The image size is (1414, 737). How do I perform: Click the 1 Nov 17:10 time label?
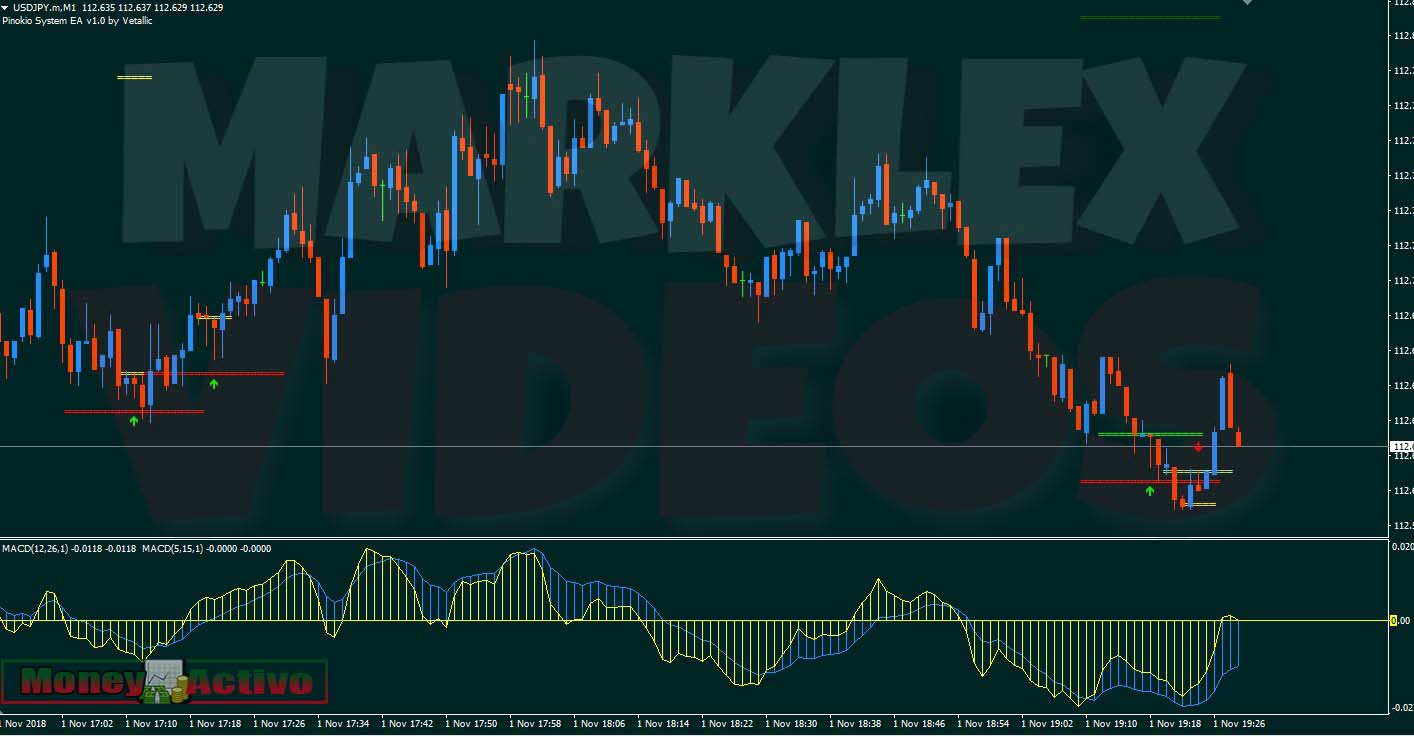coord(151,723)
